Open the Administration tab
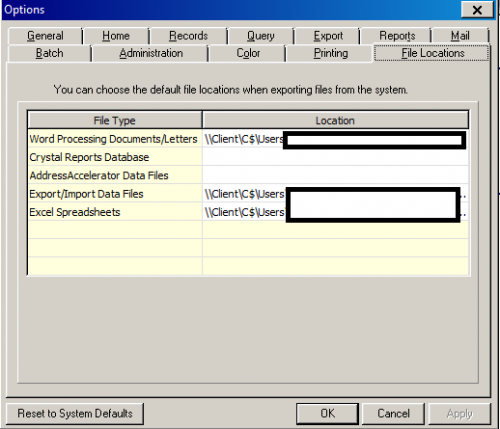500x429 pixels. [151, 53]
